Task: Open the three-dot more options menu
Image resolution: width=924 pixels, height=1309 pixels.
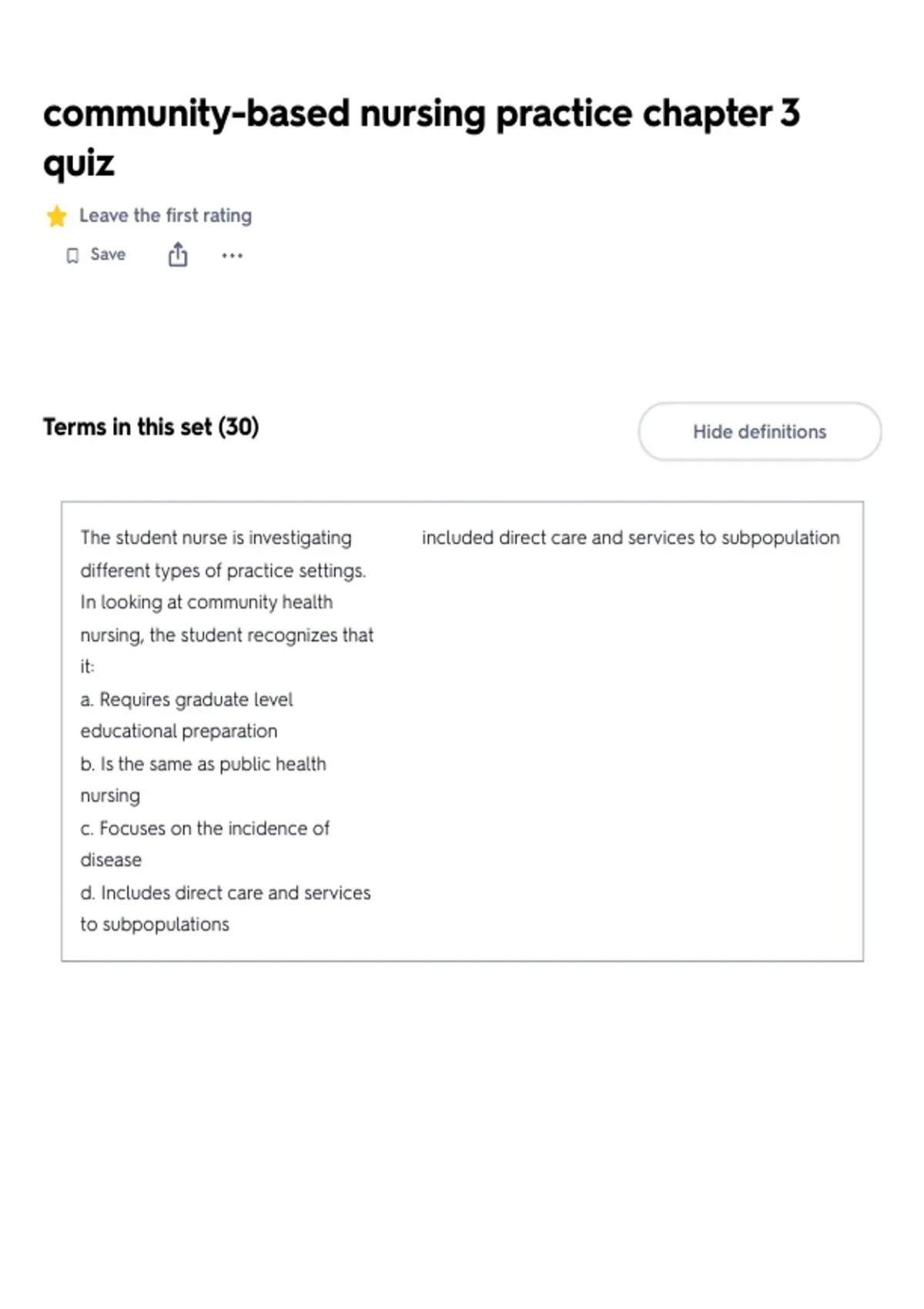Action: 232,255
